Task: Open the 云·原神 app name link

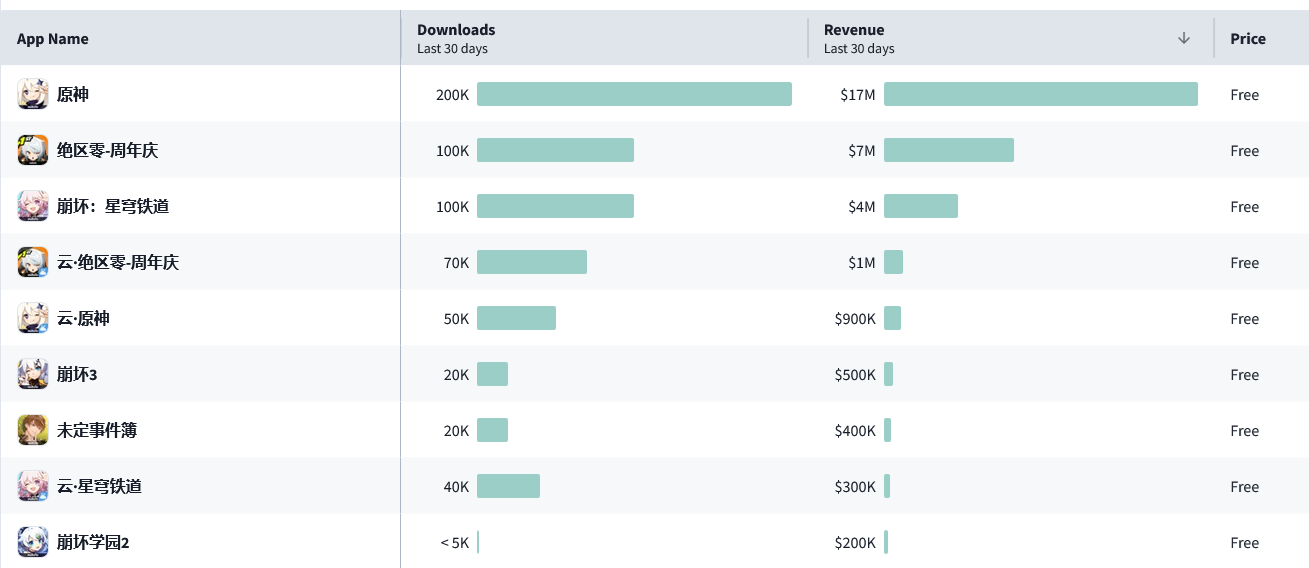Action: [83, 318]
